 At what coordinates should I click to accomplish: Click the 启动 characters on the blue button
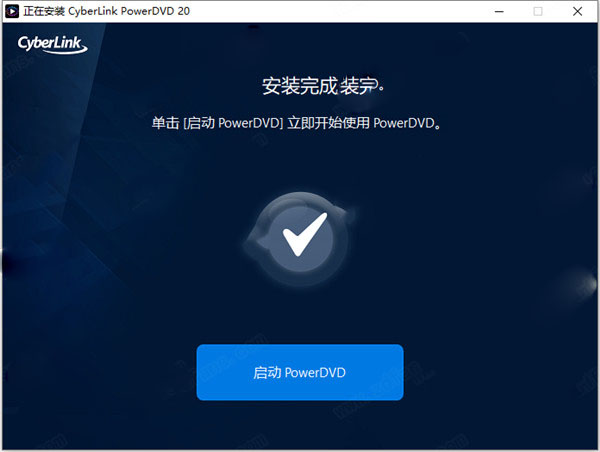pyautogui.click(x=267, y=373)
